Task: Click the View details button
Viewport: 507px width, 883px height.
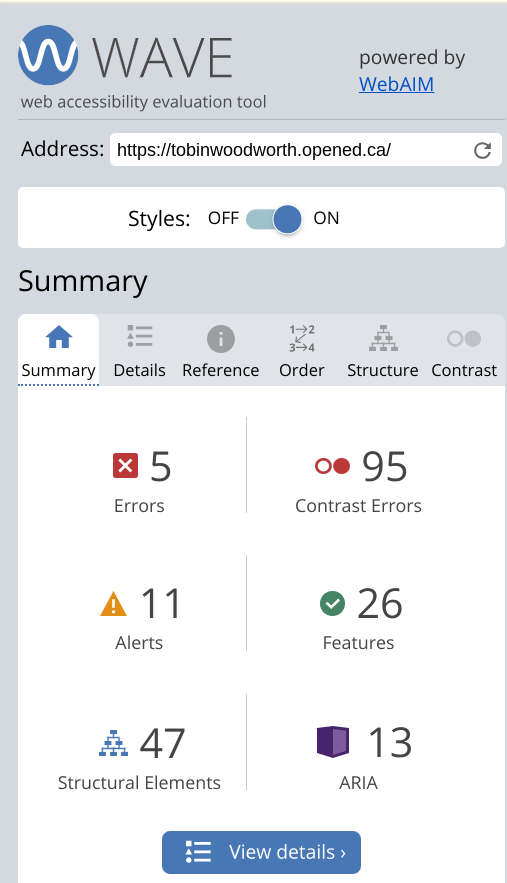Action: (261, 852)
